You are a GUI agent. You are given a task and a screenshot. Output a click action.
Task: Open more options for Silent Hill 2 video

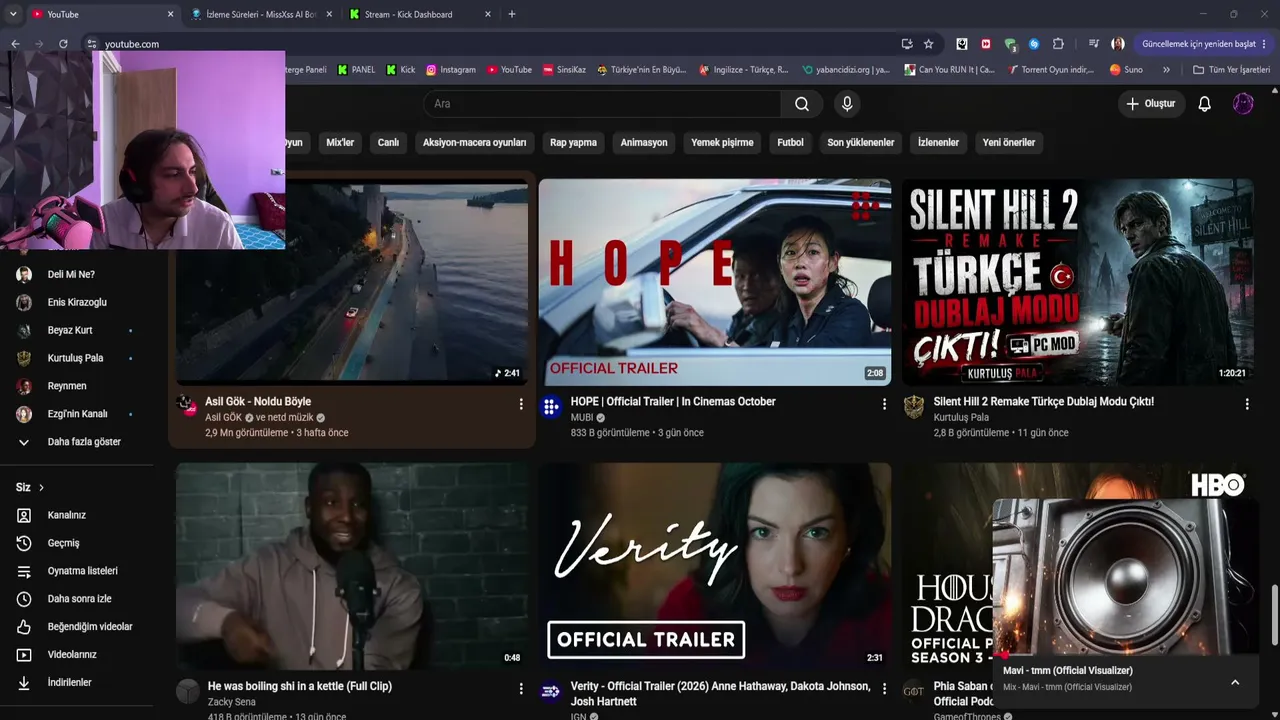click(x=1247, y=404)
